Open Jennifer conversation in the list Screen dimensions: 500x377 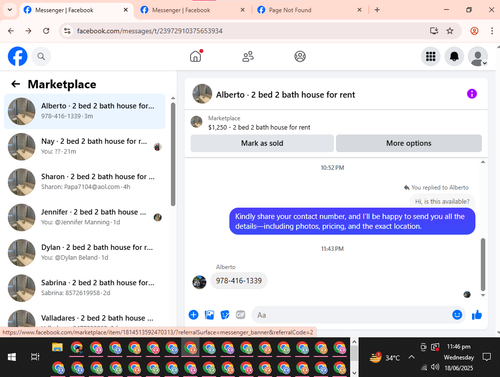click(x=85, y=217)
